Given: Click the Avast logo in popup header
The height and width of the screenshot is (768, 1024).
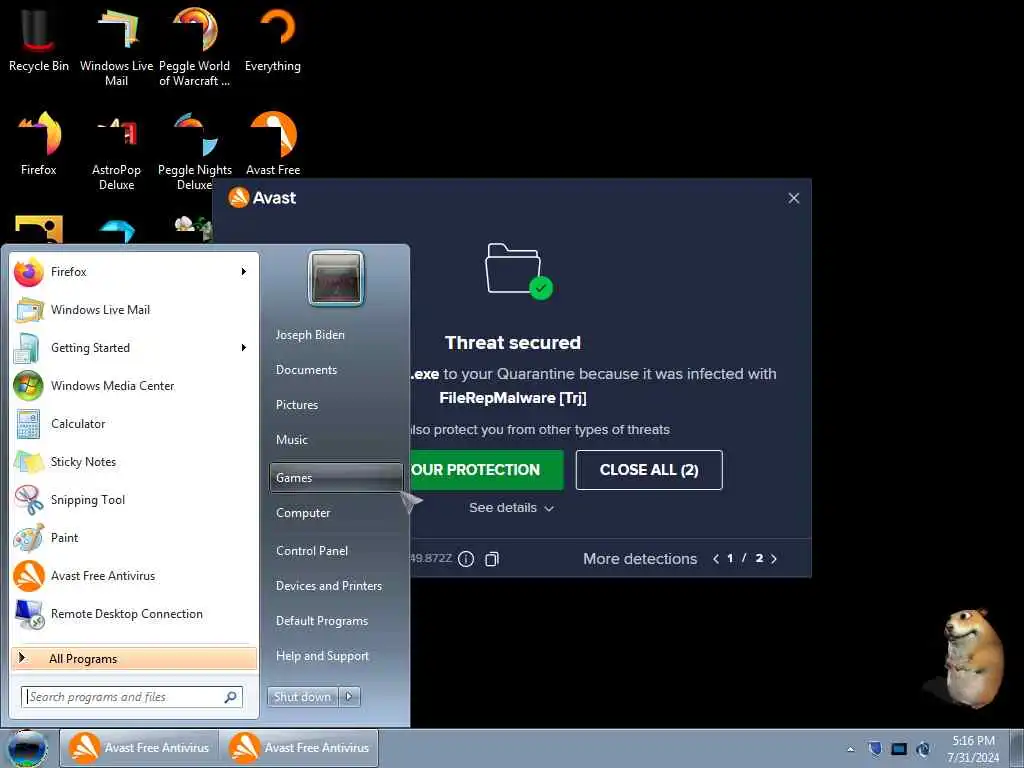Looking at the screenshot, I should pyautogui.click(x=263, y=197).
